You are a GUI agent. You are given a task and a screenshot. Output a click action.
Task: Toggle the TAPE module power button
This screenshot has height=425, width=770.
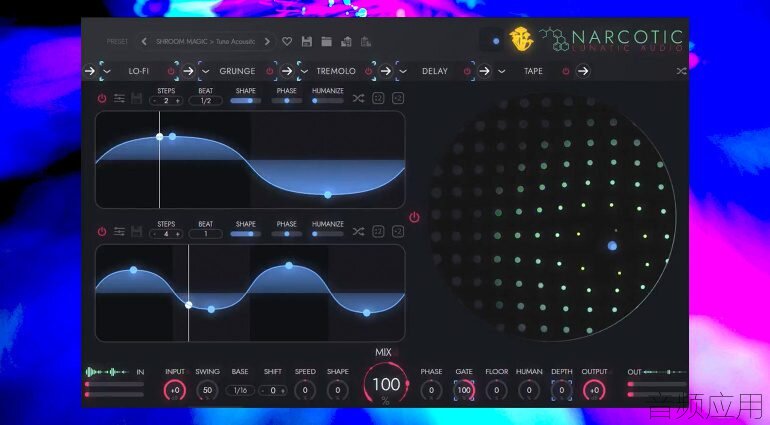(566, 71)
